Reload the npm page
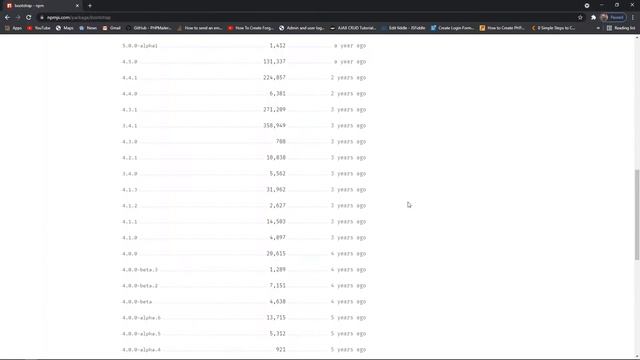This screenshot has width=640, height=360. click(x=29, y=18)
